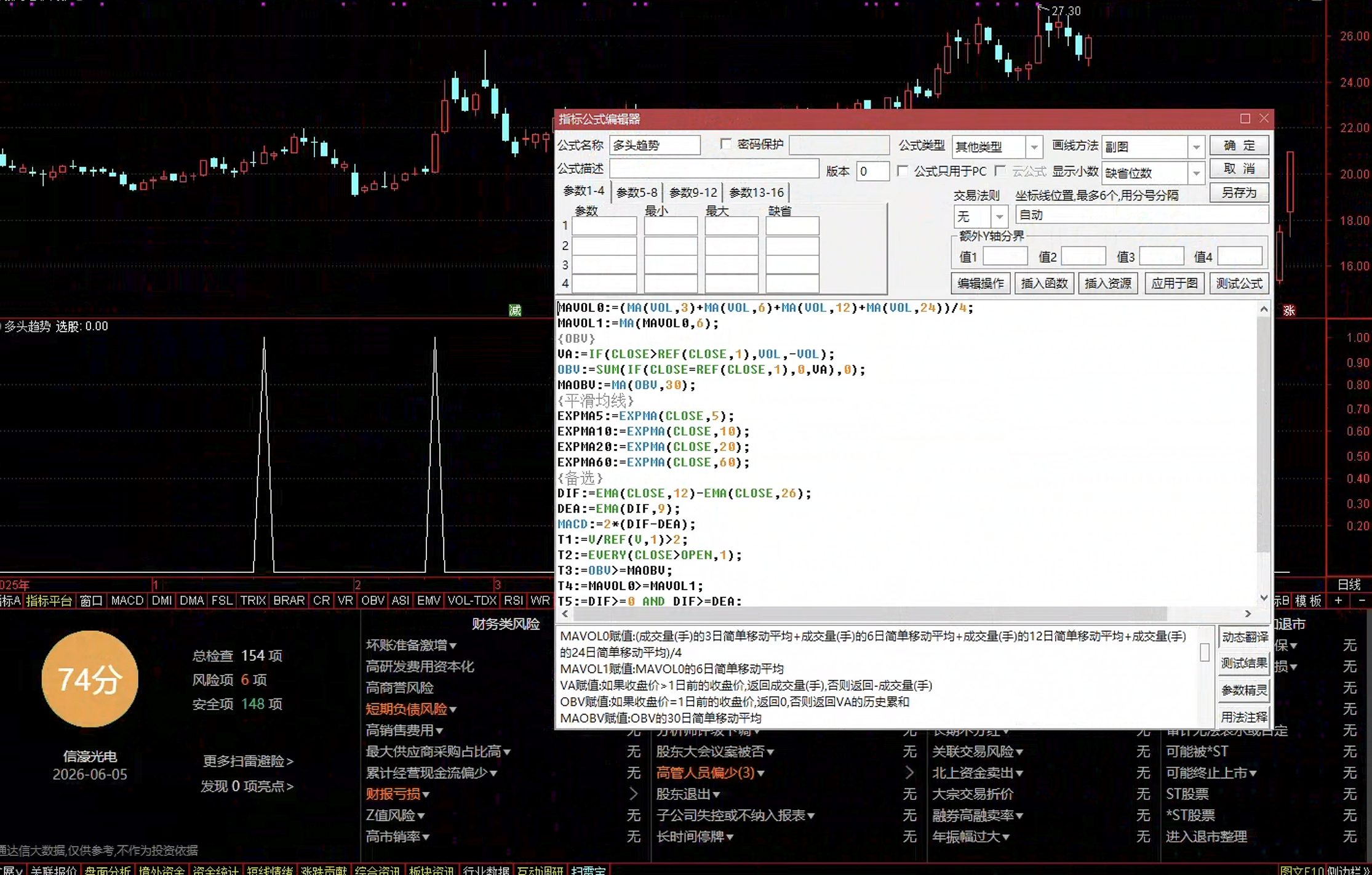Select the 指标平台 tab
The width and height of the screenshot is (1372, 875).
49,601
